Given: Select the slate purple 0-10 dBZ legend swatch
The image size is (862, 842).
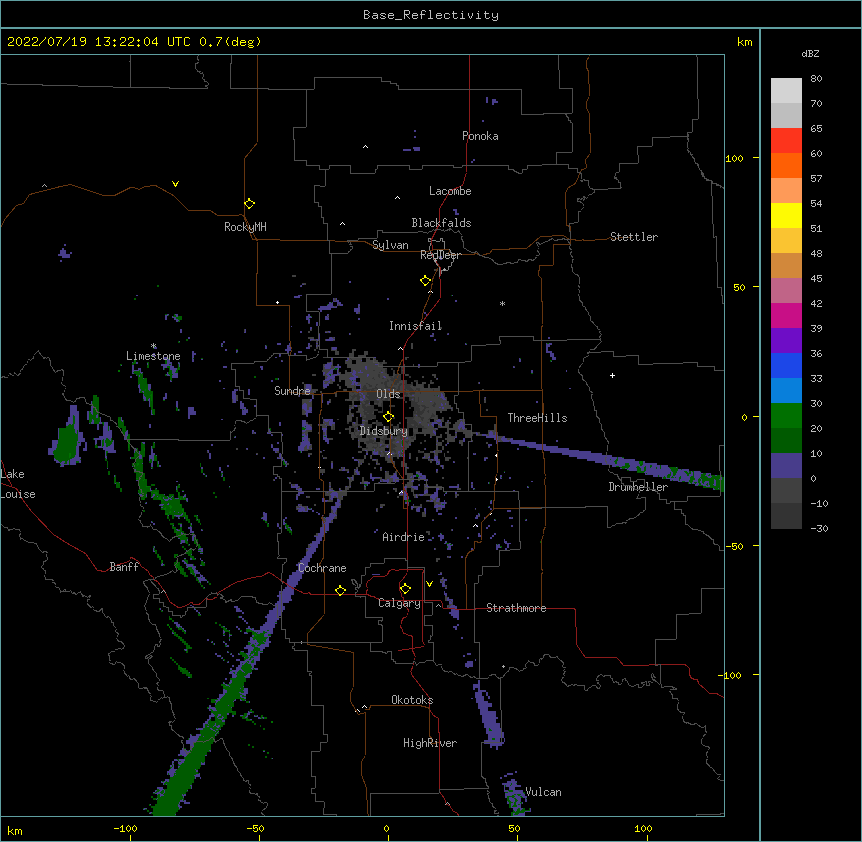Looking at the screenshot, I should point(786,466).
